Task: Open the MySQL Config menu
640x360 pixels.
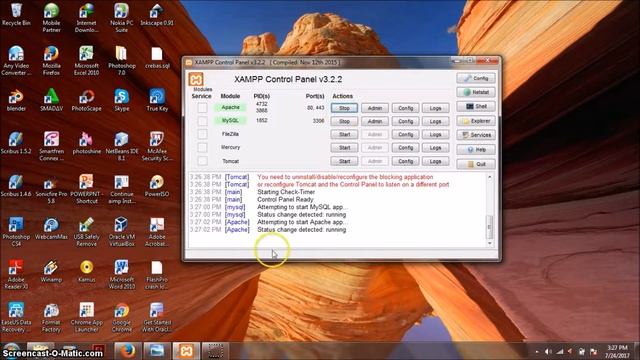Action: coord(405,121)
